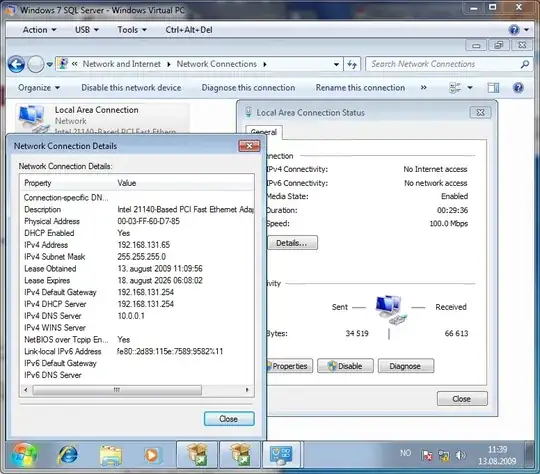The height and width of the screenshot is (474, 540).
Task: Select the Link-local IPv6 Address row
Action: coord(138,351)
